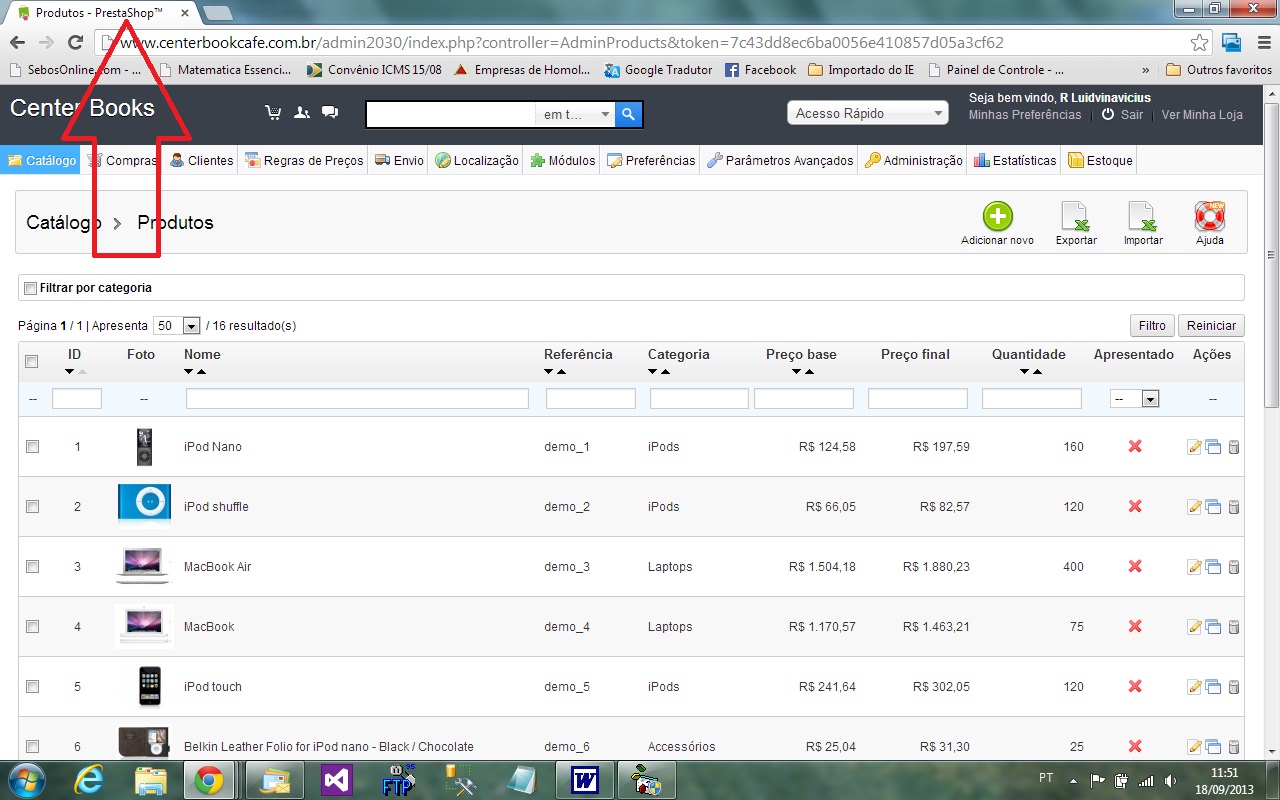This screenshot has height=800, width=1280.
Task: Check the MacBook Air row checkbox
Action: (x=32, y=567)
